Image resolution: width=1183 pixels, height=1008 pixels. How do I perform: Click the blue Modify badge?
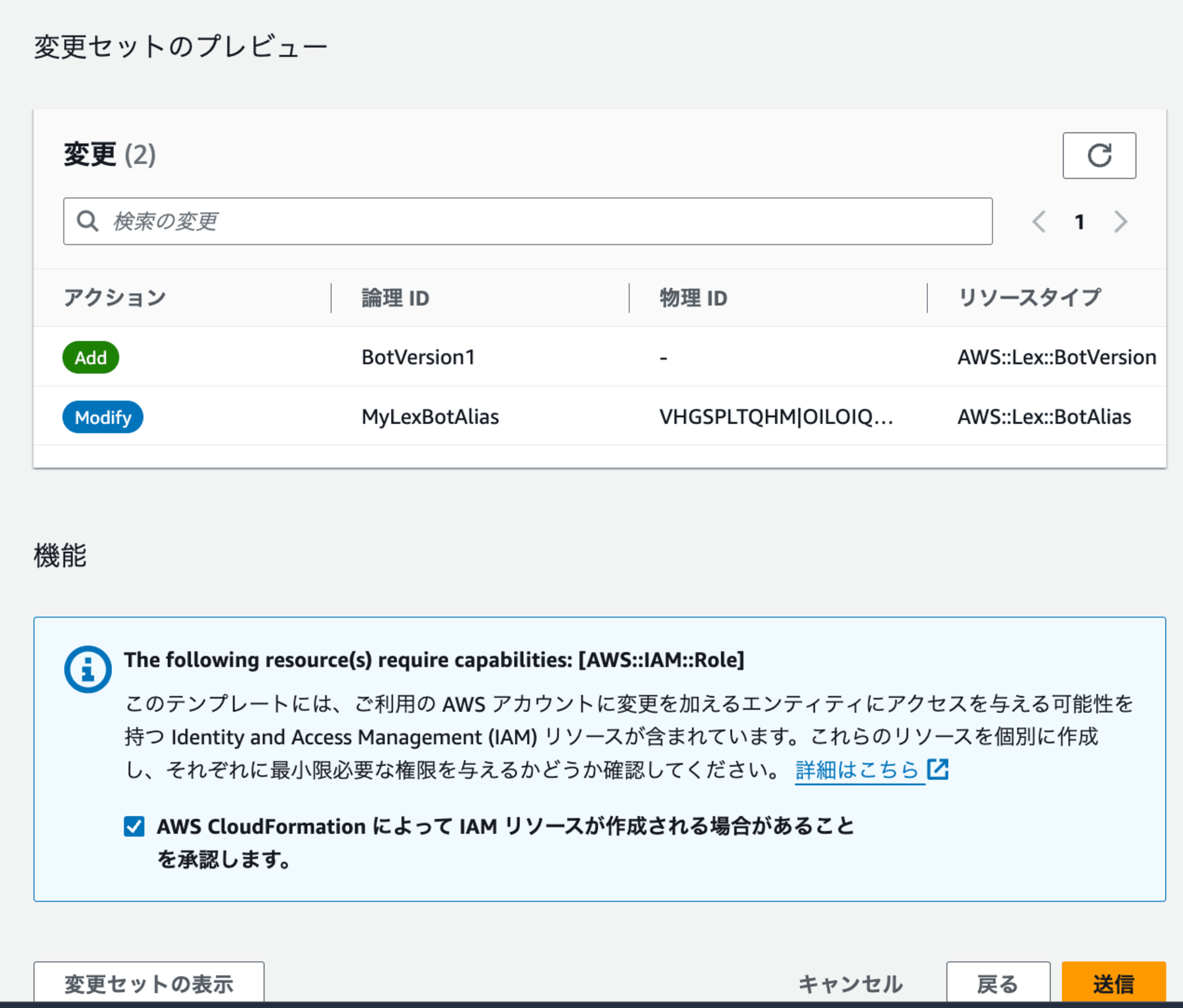[103, 417]
